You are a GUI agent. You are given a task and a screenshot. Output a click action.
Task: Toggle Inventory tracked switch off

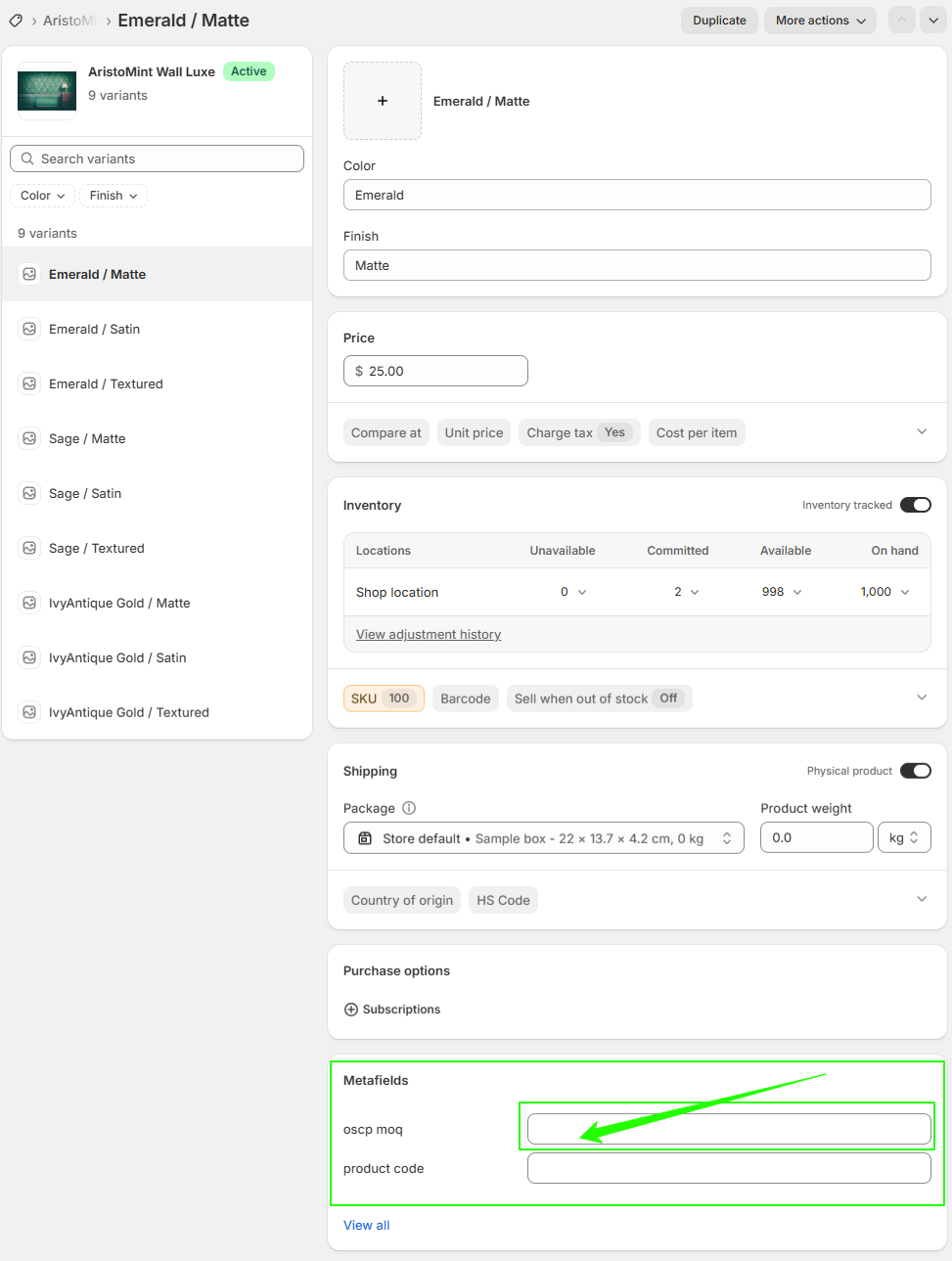[x=915, y=505]
